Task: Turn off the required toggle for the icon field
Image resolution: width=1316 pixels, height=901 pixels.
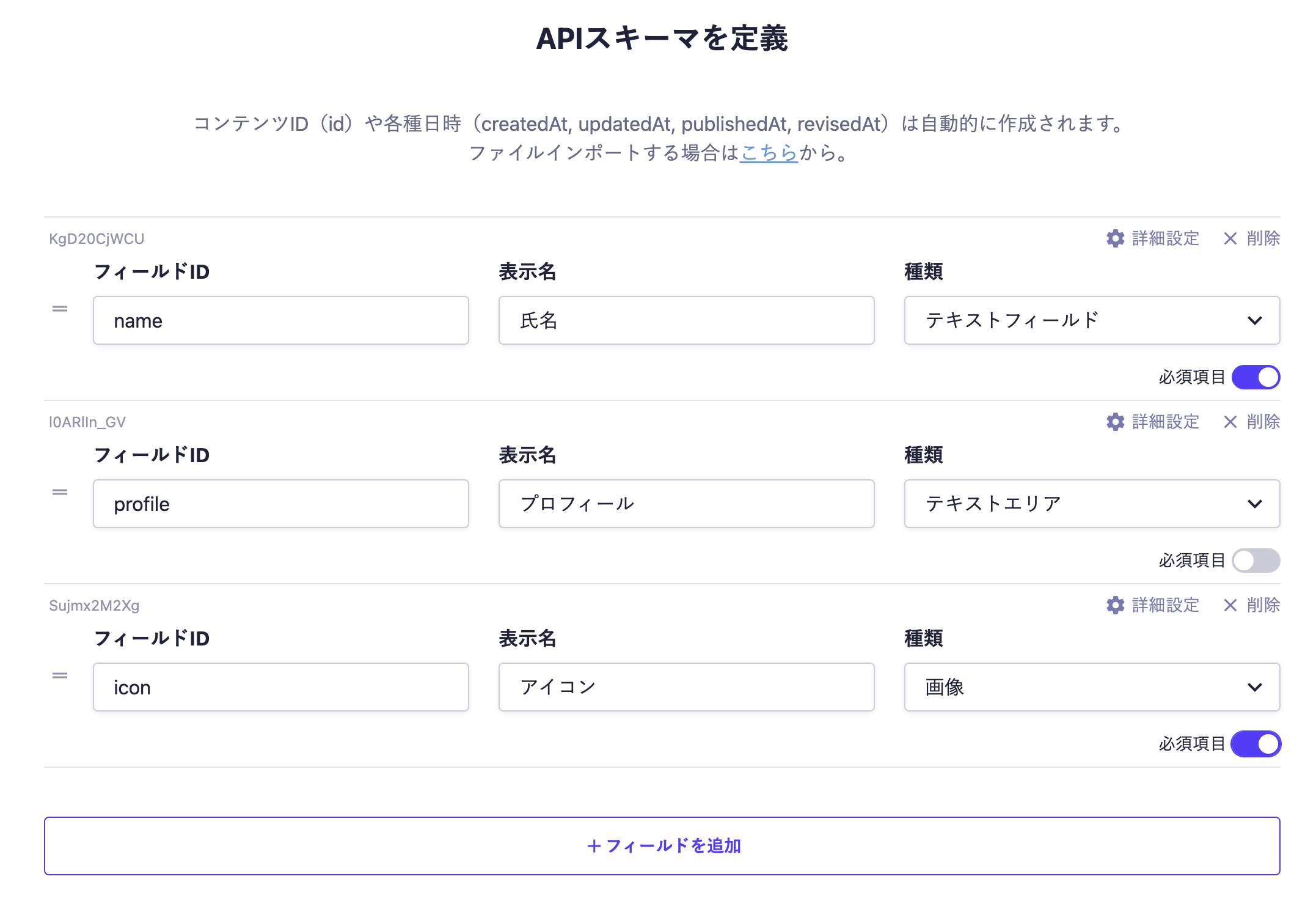Action: pyautogui.click(x=1255, y=744)
